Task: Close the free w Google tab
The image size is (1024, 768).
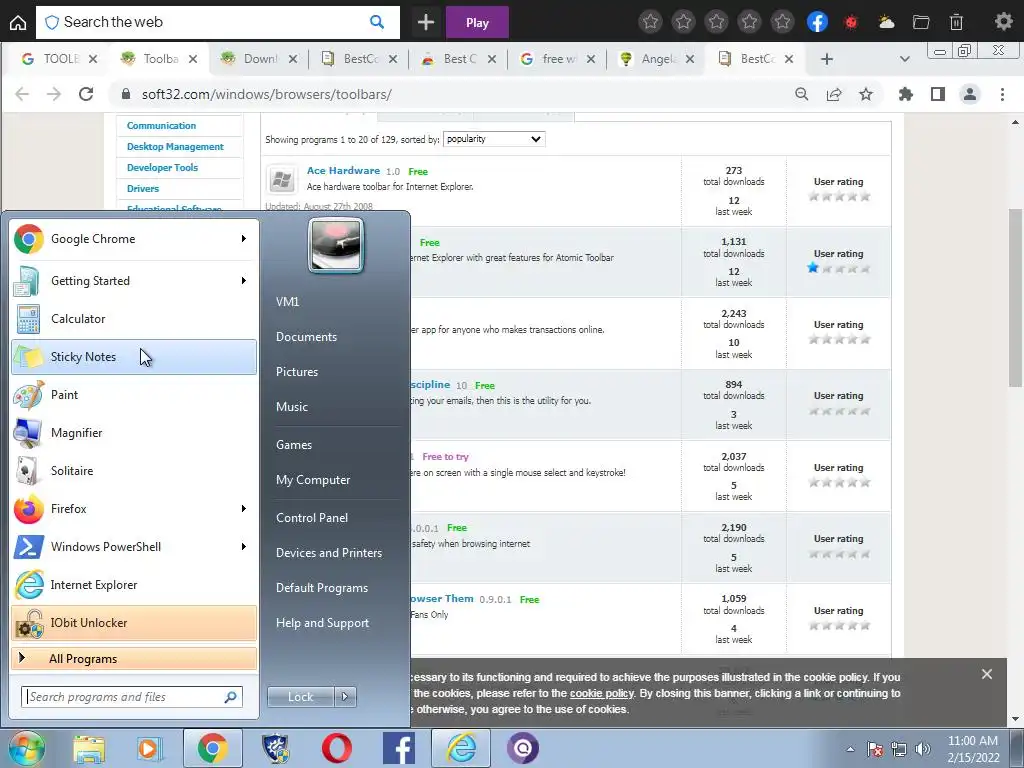Action: click(x=590, y=59)
